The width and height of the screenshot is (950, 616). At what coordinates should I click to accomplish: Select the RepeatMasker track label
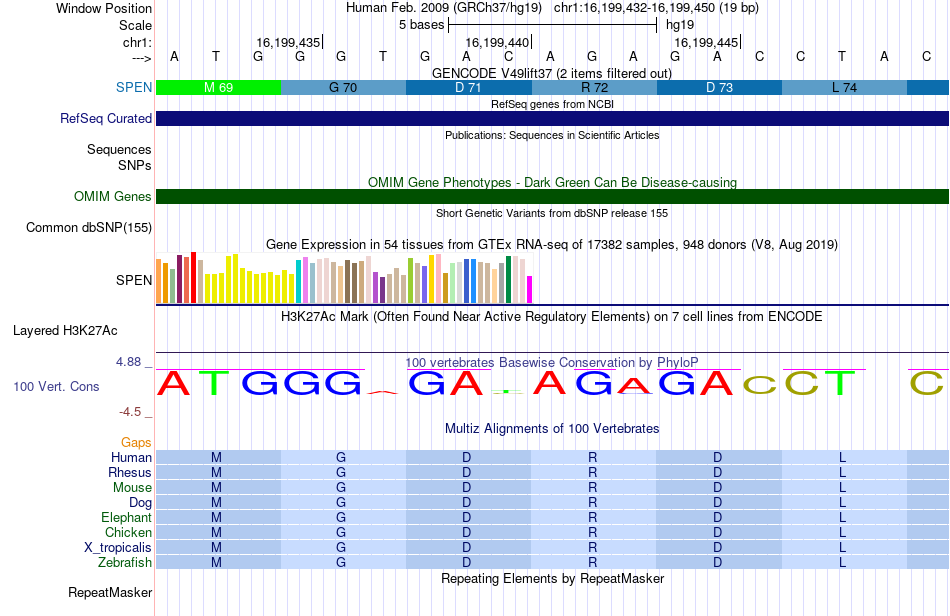[x=110, y=592]
